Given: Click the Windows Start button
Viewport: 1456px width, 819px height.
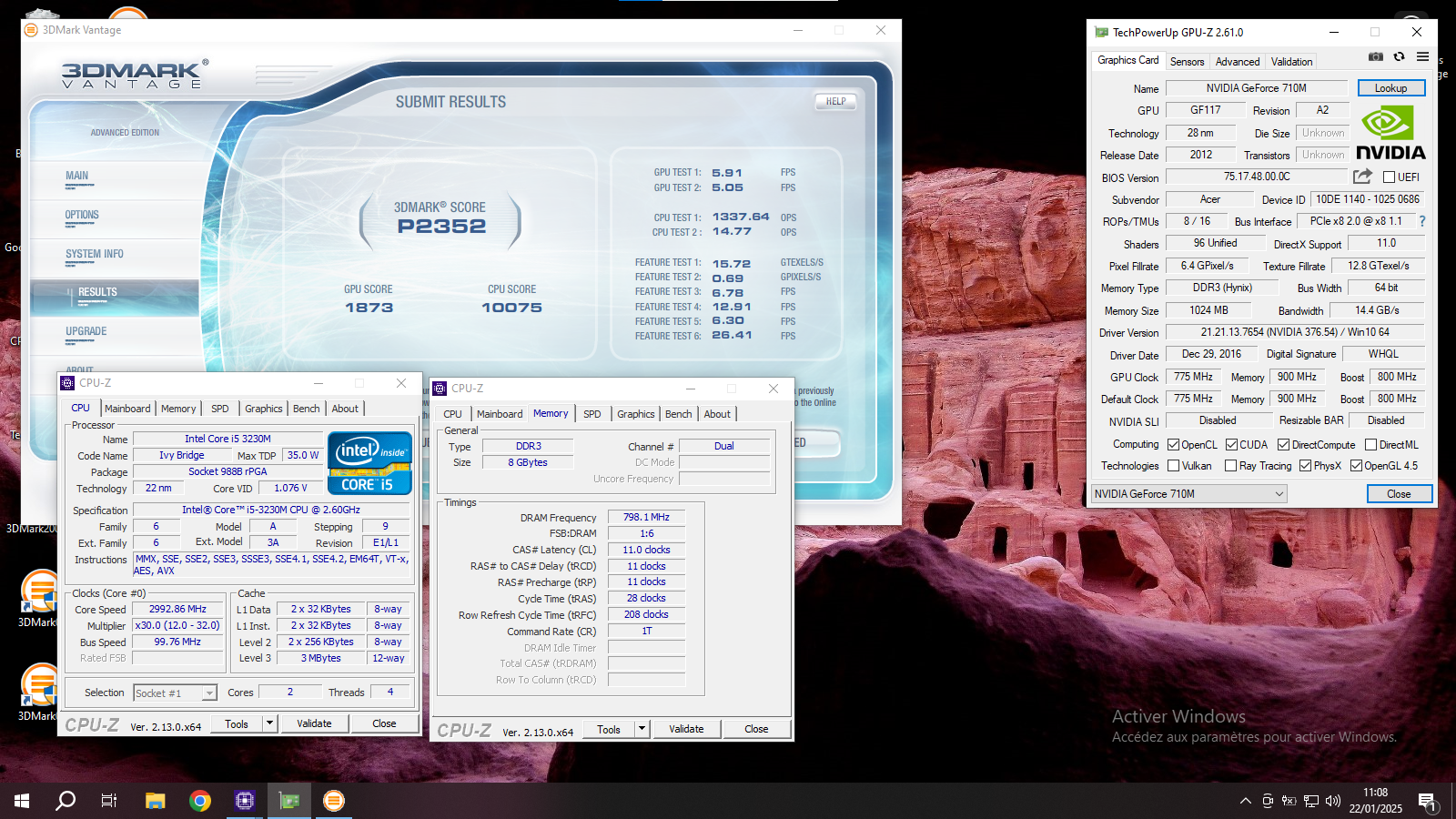Looking at the screenshot, I should 22,801.
